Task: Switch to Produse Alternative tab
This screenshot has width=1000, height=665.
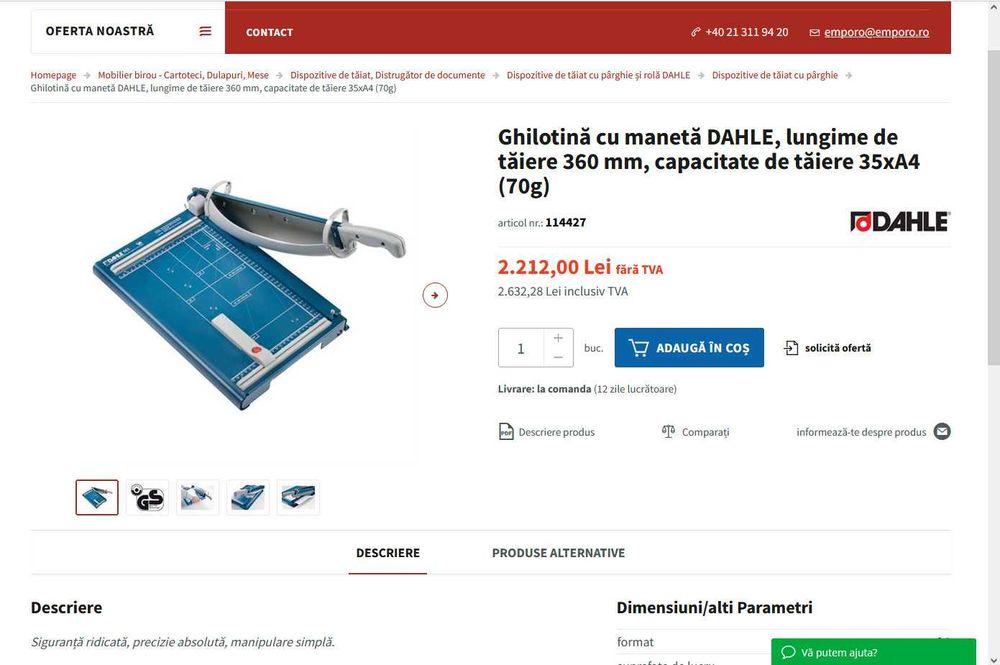Action: 558,553
